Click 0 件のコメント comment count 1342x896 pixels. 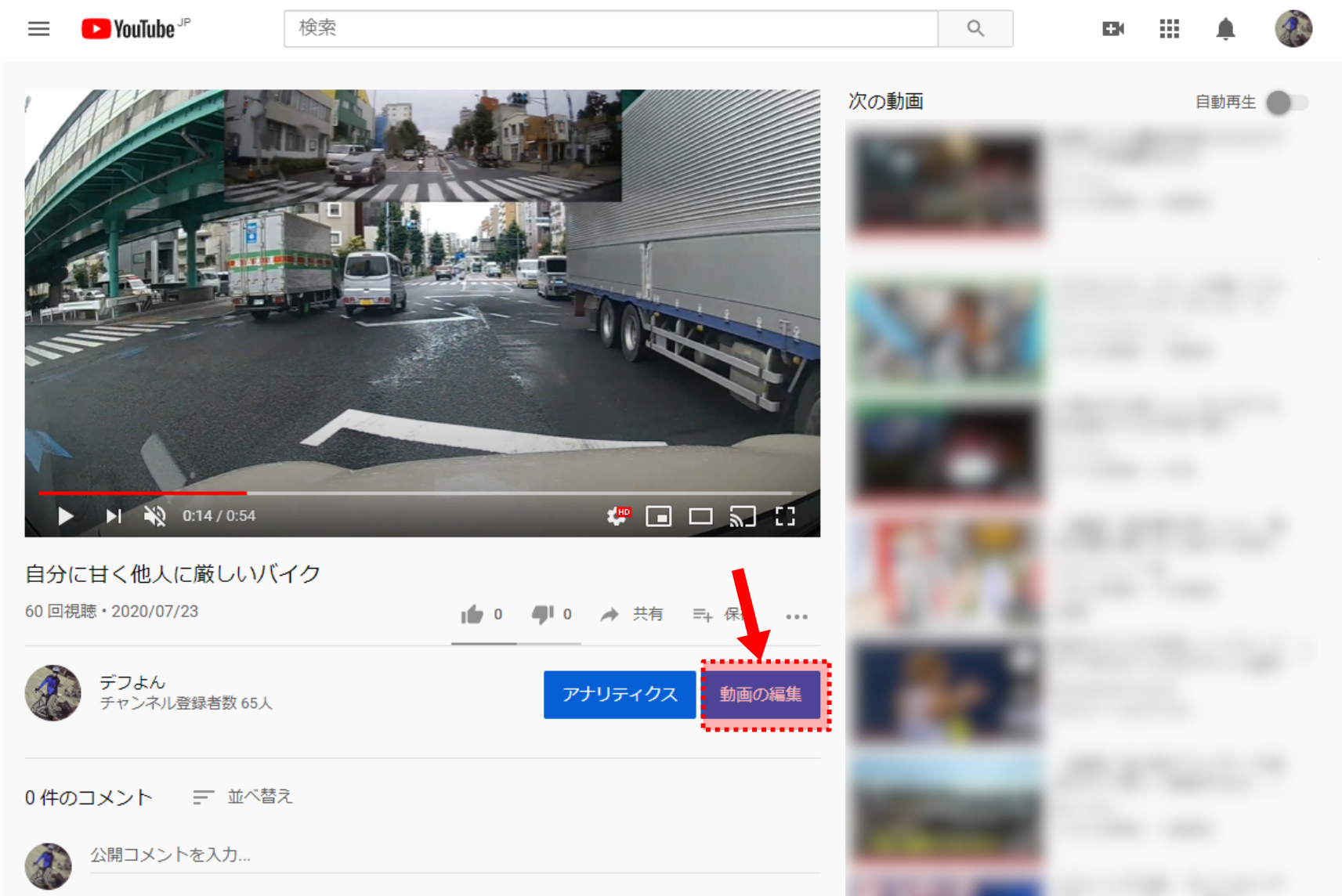click(x=89, y=797)
